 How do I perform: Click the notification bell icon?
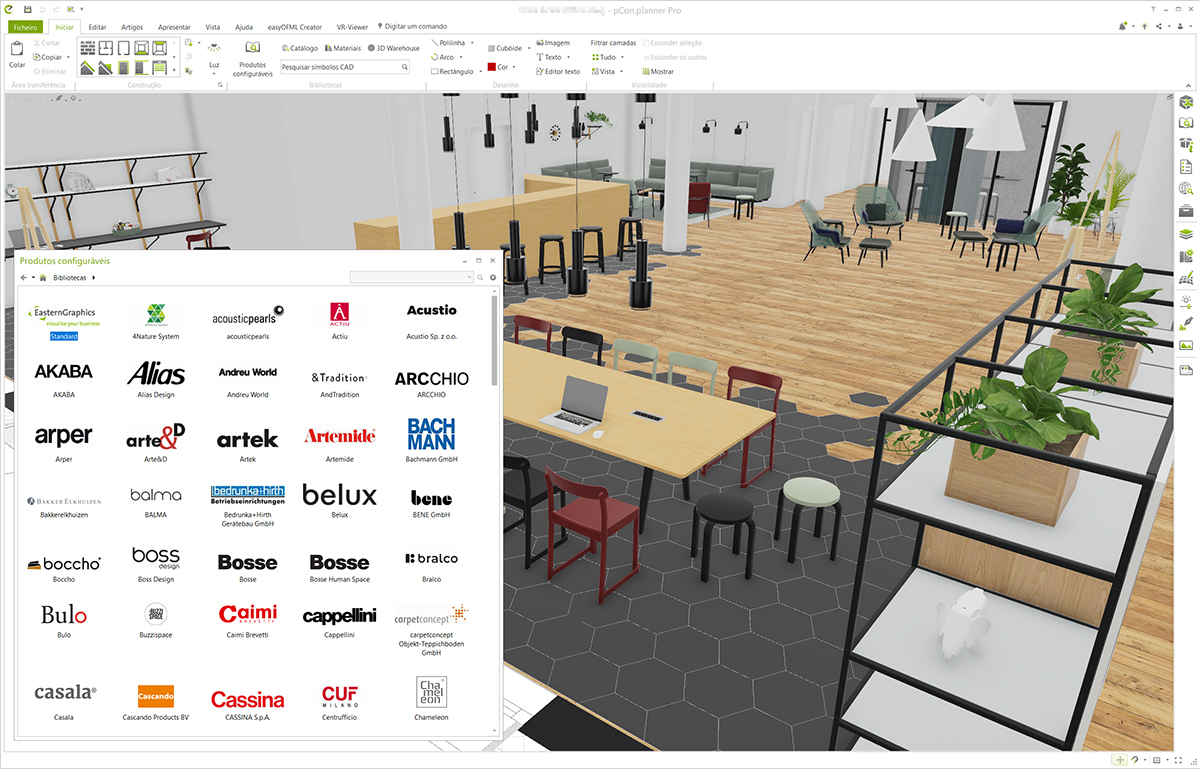point(1123,26)
